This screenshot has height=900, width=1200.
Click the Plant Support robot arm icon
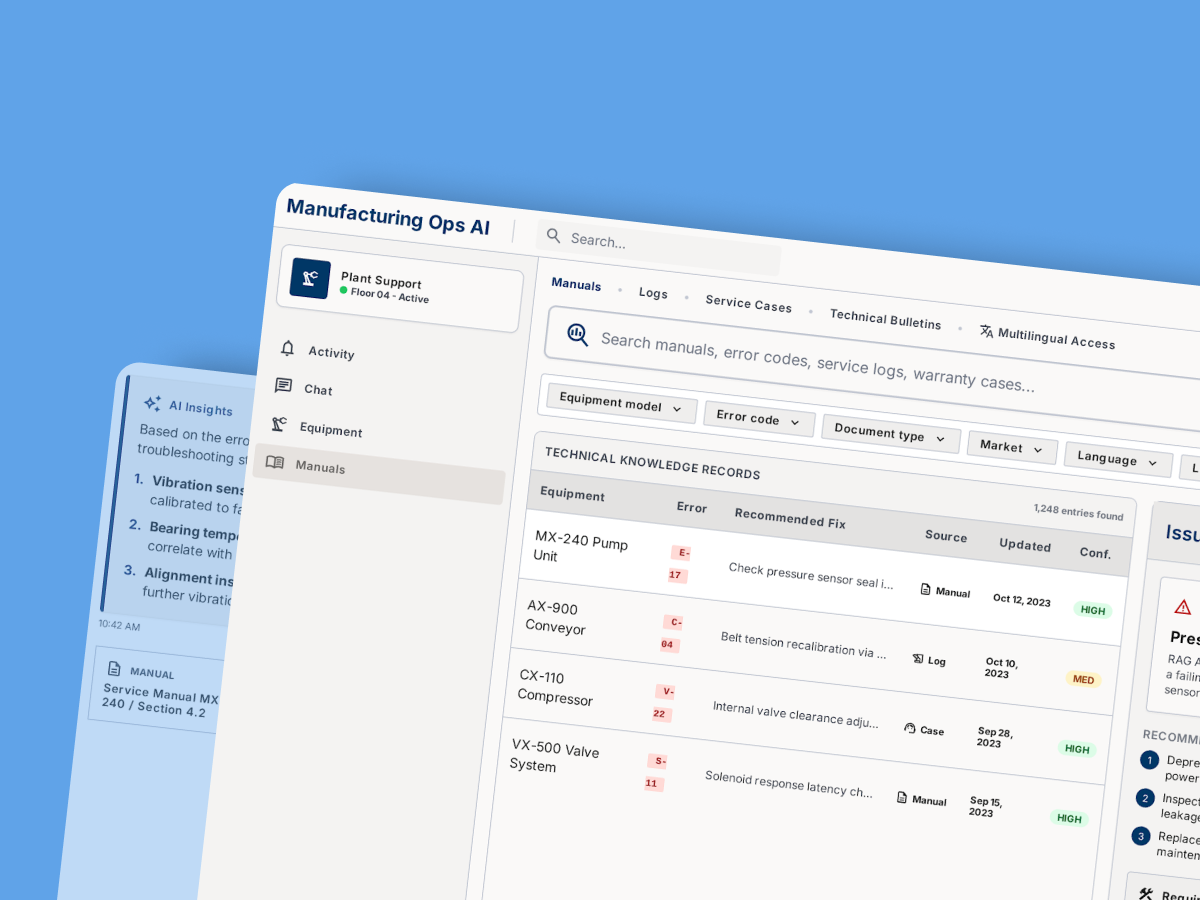(x=310, y=278)
